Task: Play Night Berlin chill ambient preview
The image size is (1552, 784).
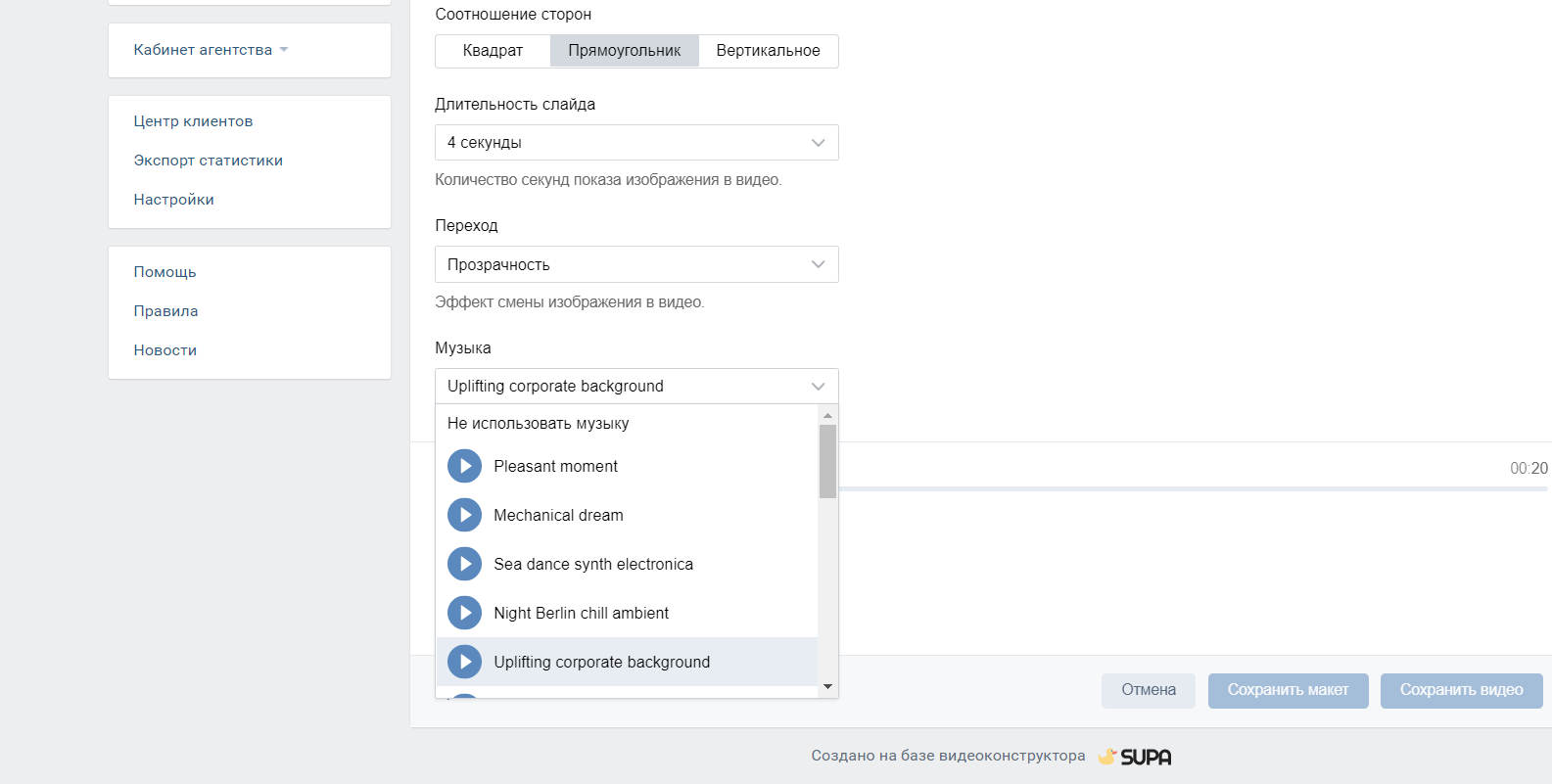Action: 464,613
